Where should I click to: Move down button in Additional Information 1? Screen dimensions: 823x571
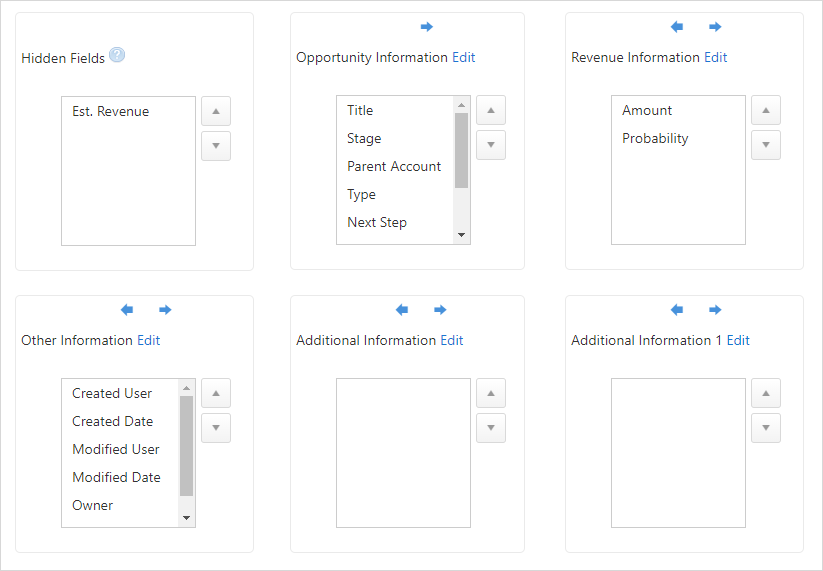pyautogui.click(x=766, y=428)
